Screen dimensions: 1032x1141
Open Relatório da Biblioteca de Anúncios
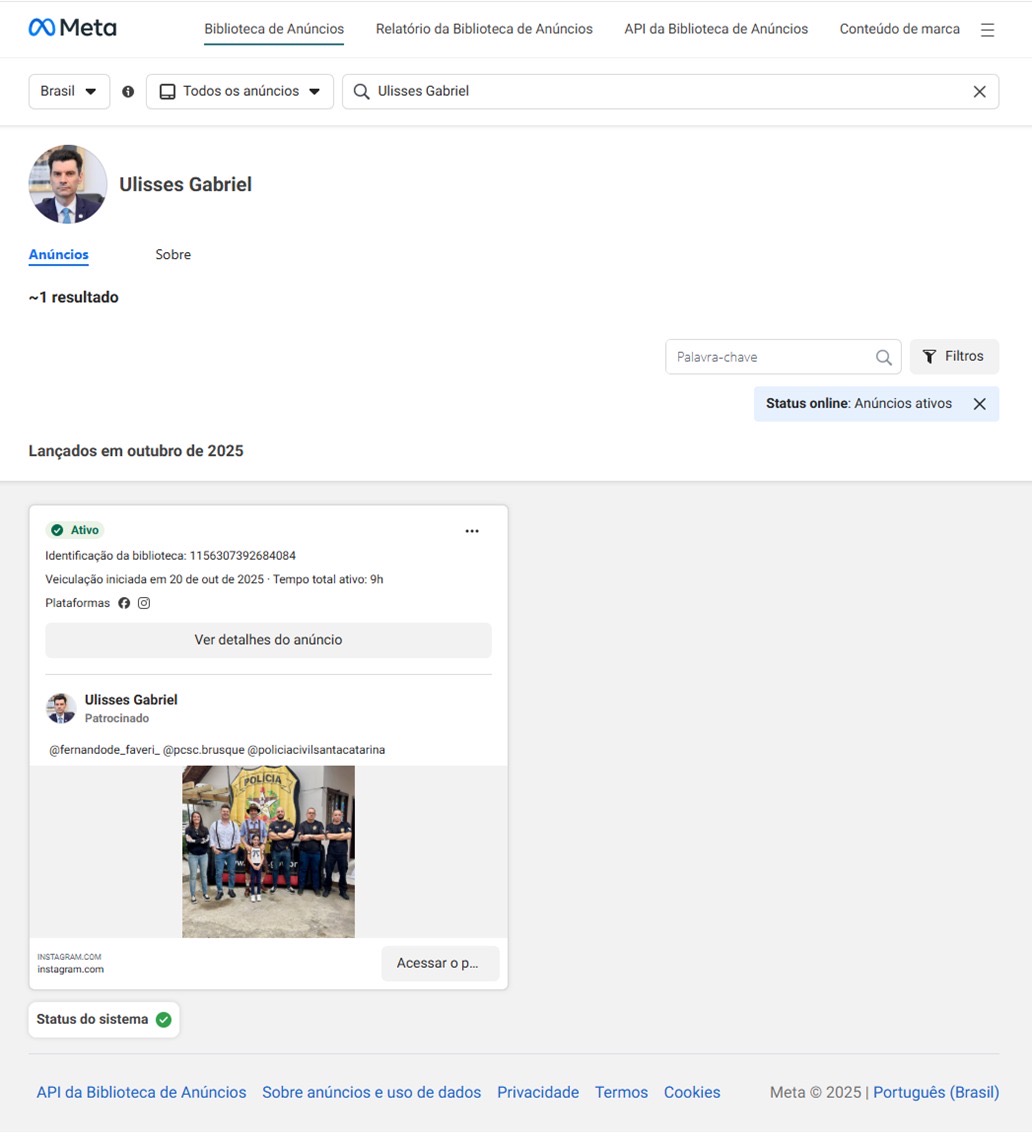(484, 29)
